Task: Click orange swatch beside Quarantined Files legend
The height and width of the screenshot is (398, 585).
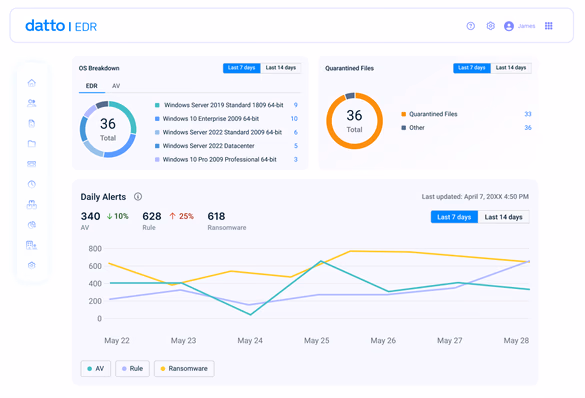Action: click(x=403, y=114)
